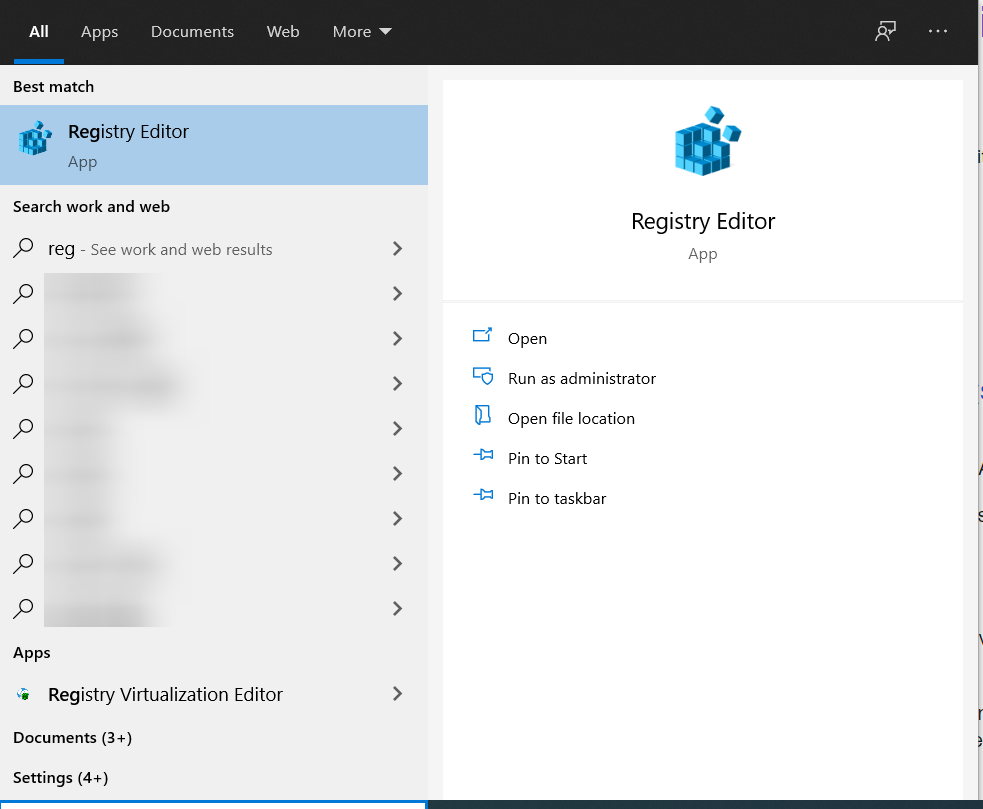The image size is (983, 809).
Task: Click the Run as administrator shield icon
Action: coord(483,377)
